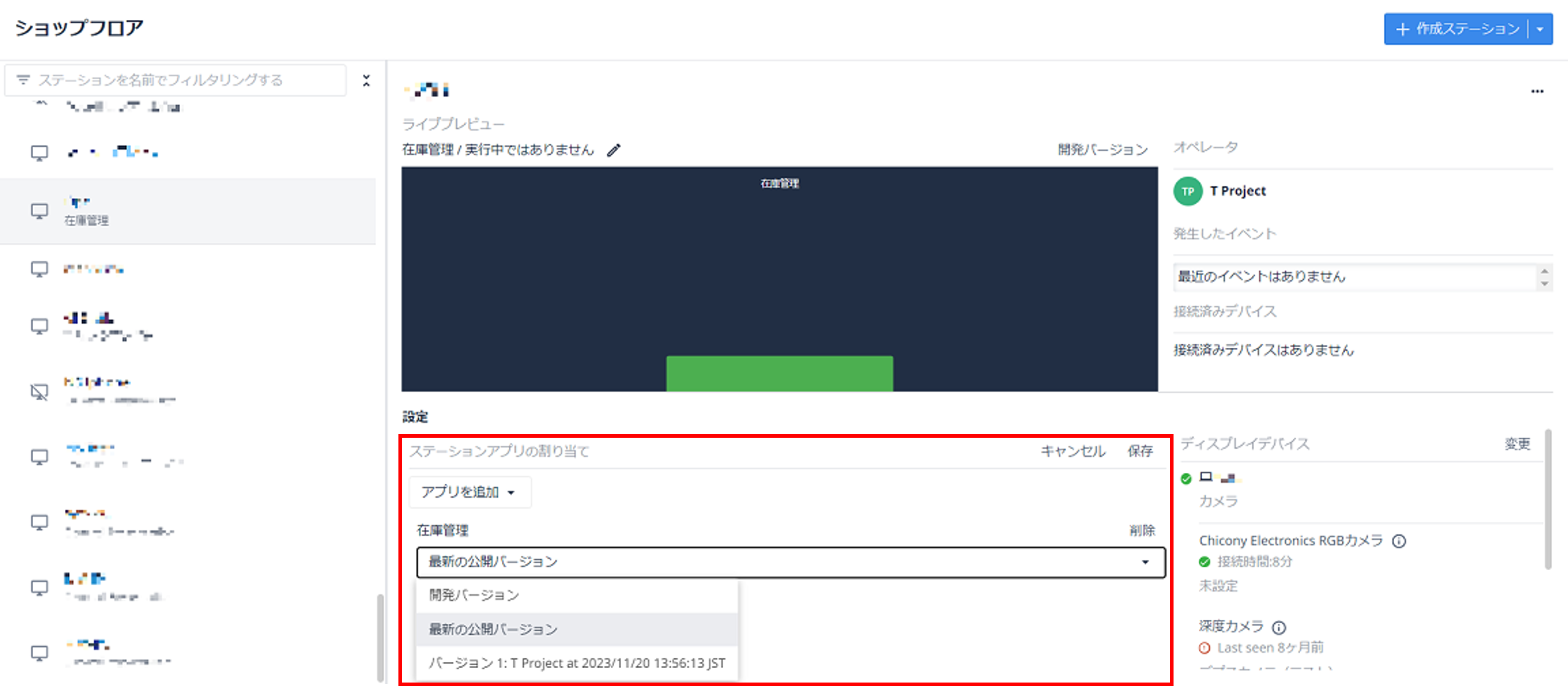This screenshot has width=1568, height=686.
Task: Select the T Project operator name
Action: click(1237, 191)
